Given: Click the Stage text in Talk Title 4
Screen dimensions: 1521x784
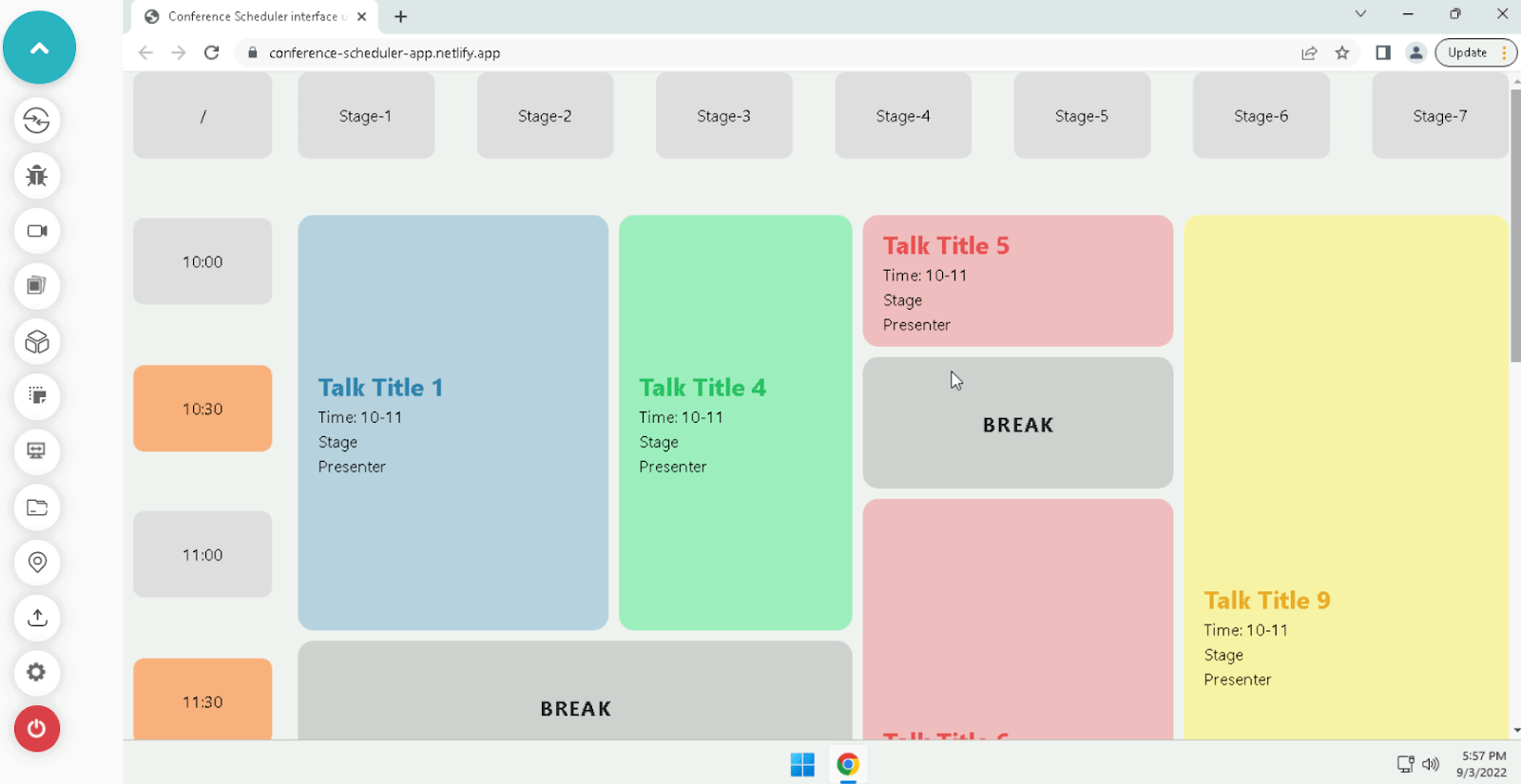Looking at the screenshot, I should coord(659,442).
